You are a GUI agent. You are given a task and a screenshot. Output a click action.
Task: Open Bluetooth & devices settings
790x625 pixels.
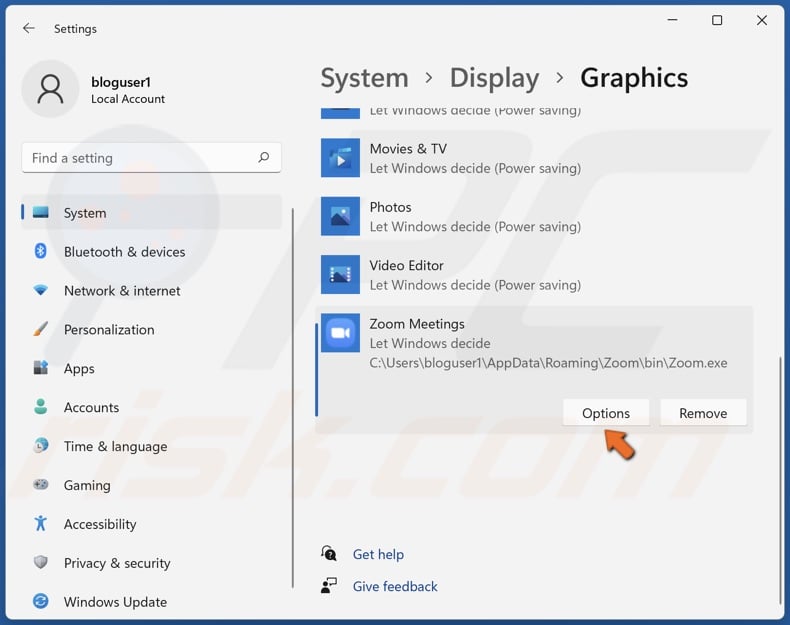[x=152, y=251]
